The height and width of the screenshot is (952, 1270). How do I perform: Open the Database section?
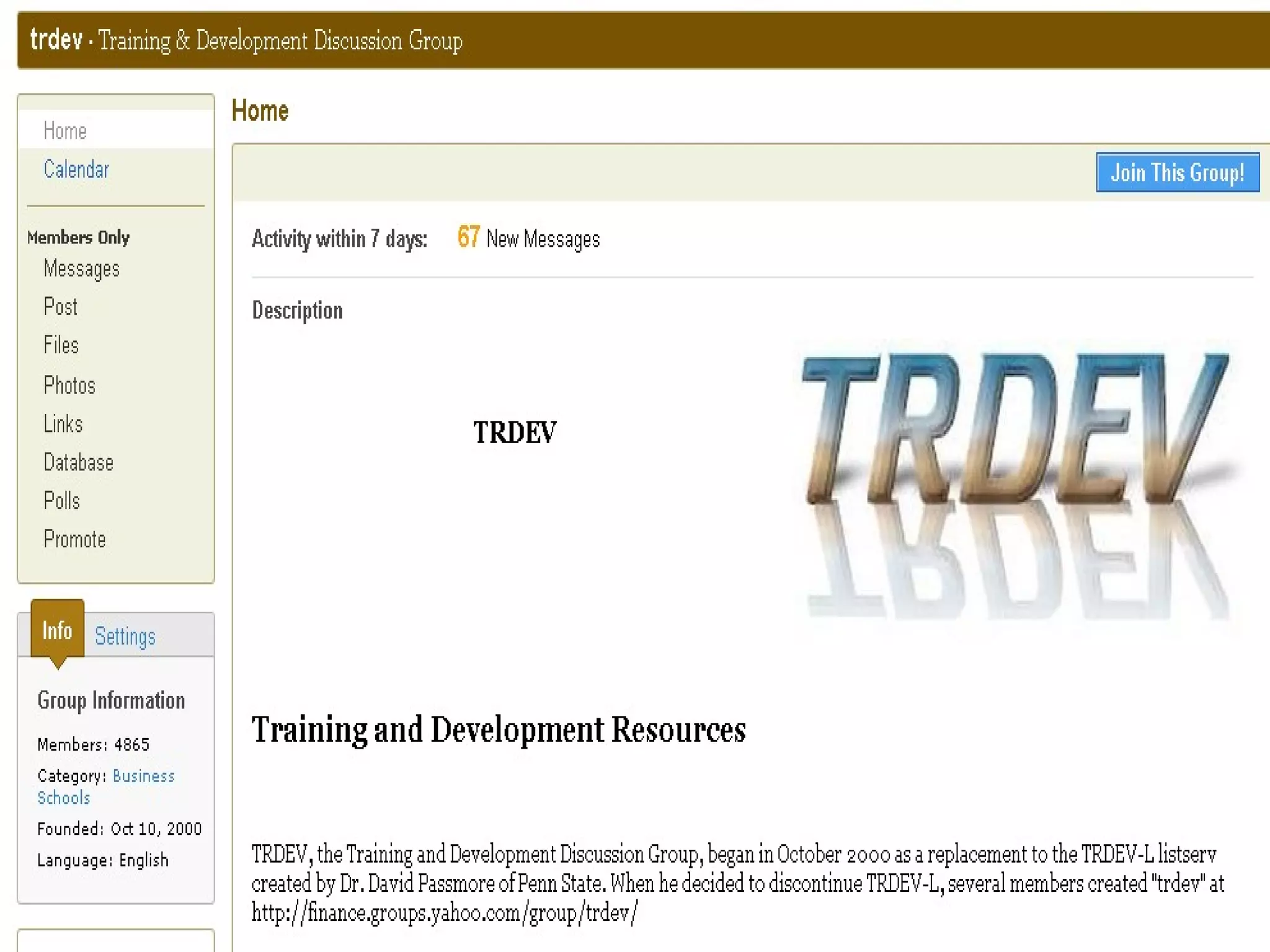point(78,462)
